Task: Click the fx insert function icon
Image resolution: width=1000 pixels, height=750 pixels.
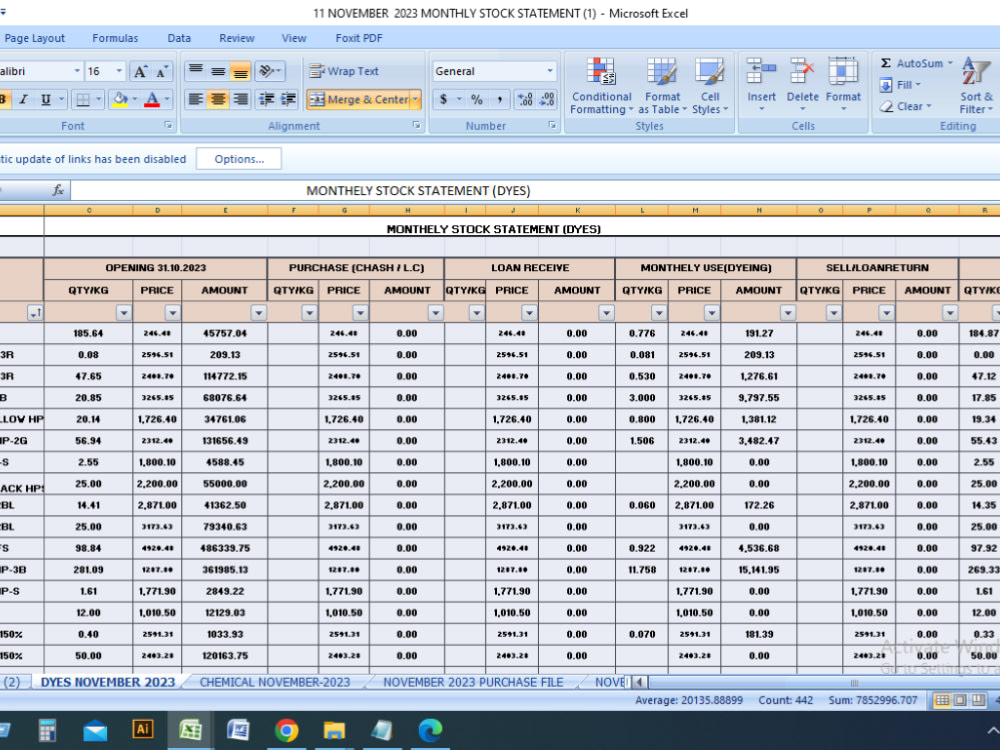Action: [x=58, y=190]
